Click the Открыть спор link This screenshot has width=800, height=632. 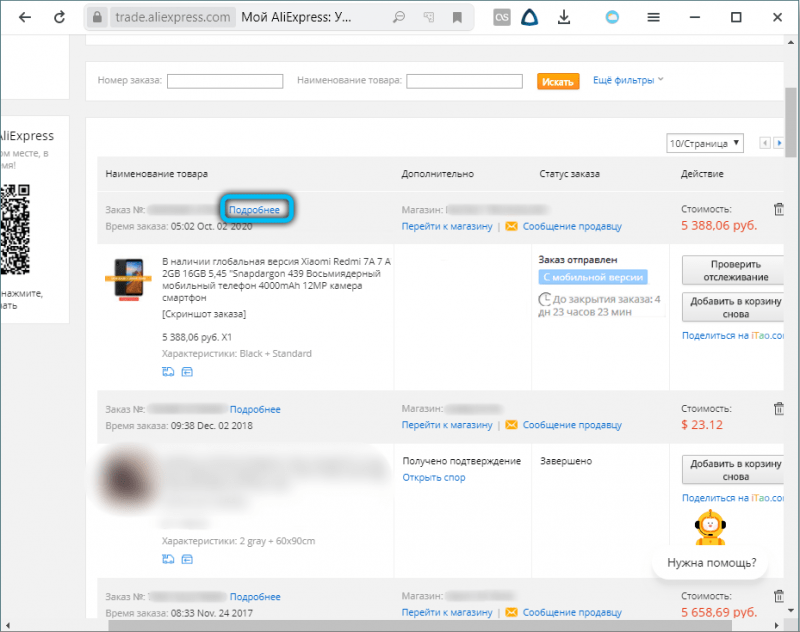tap(434, 477)
